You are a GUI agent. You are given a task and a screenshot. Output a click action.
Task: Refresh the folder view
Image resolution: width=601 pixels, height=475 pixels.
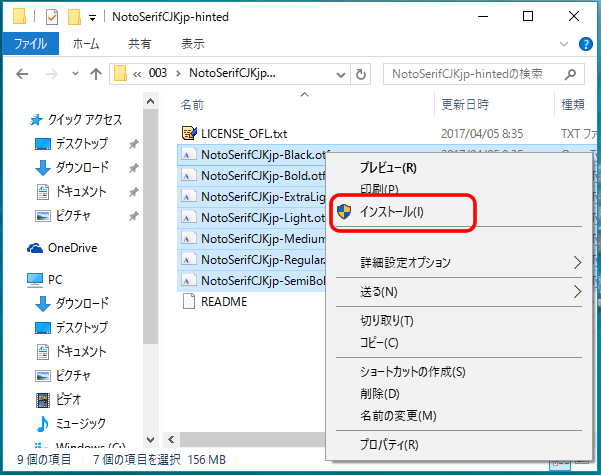click(361, 74)
